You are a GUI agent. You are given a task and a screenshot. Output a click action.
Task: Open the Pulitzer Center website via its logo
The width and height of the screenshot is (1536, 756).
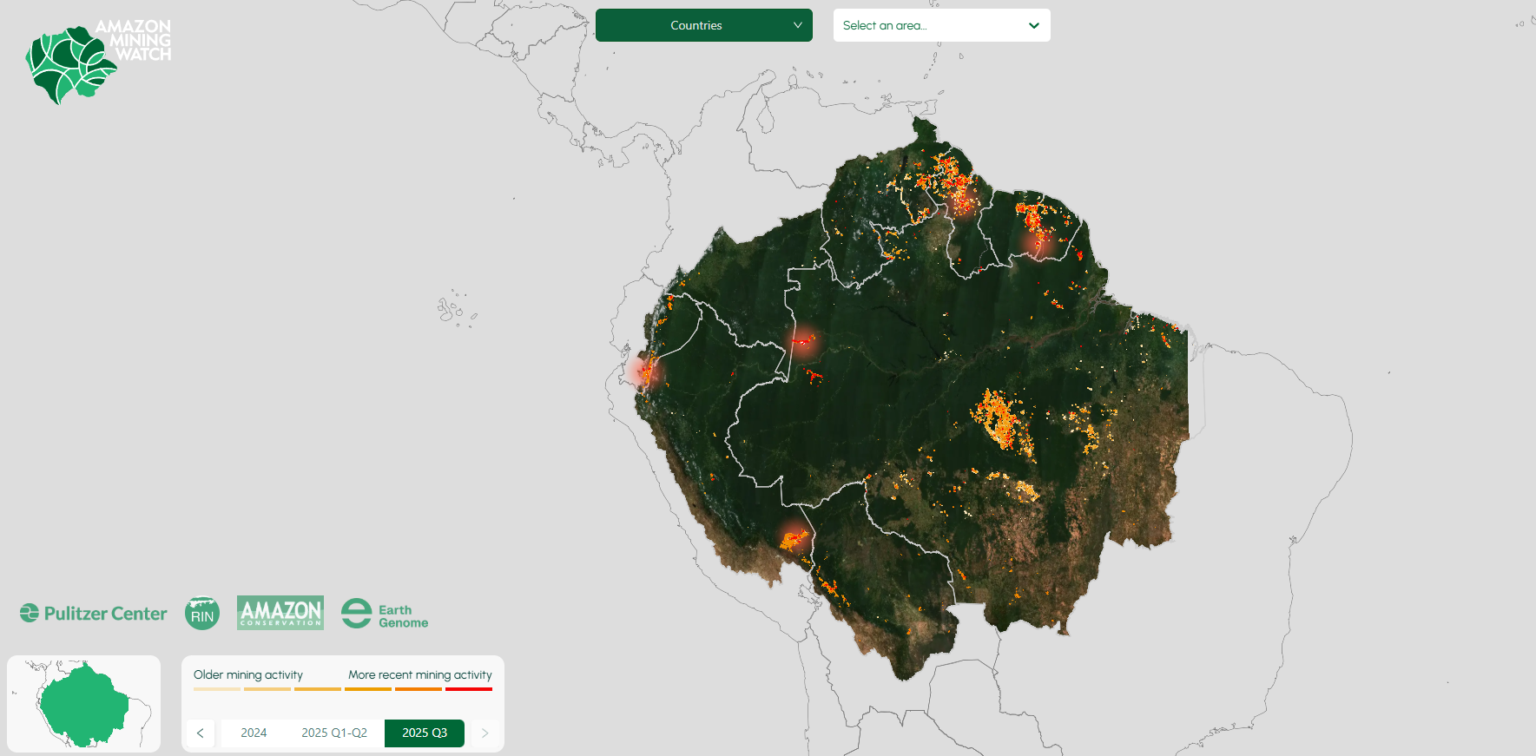coord(92,613)
